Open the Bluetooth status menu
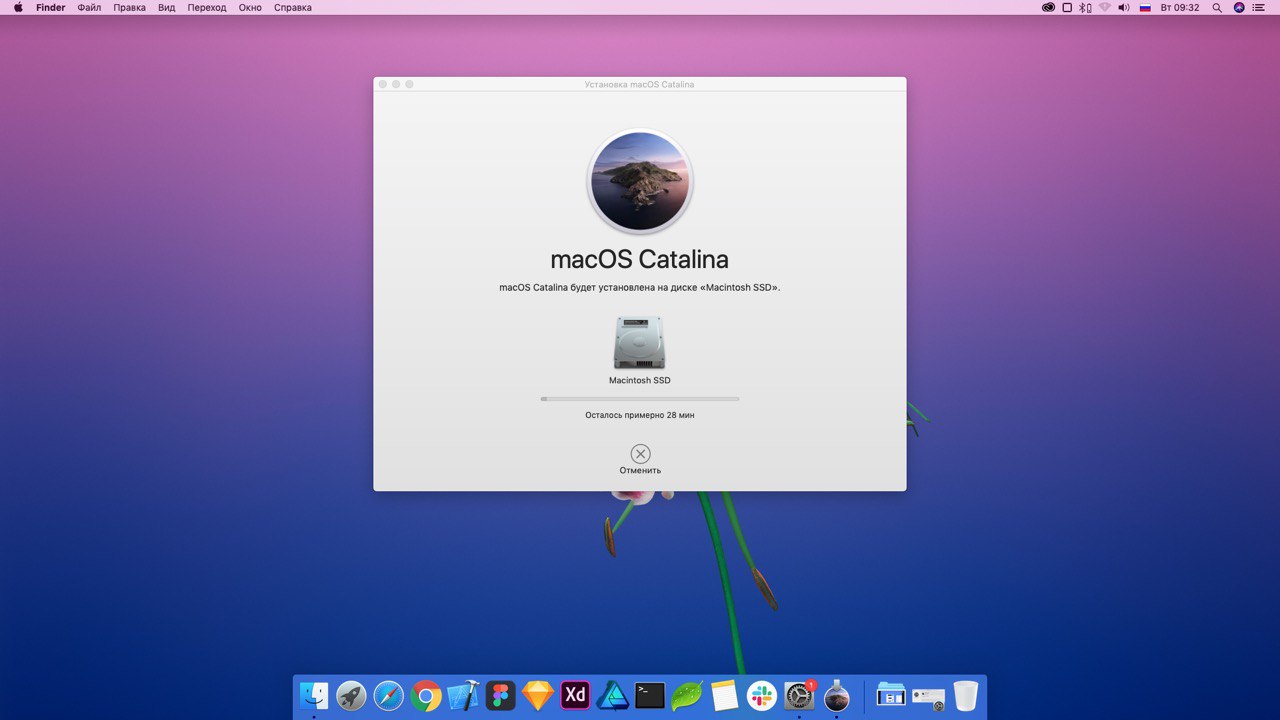 (1086, 7)
